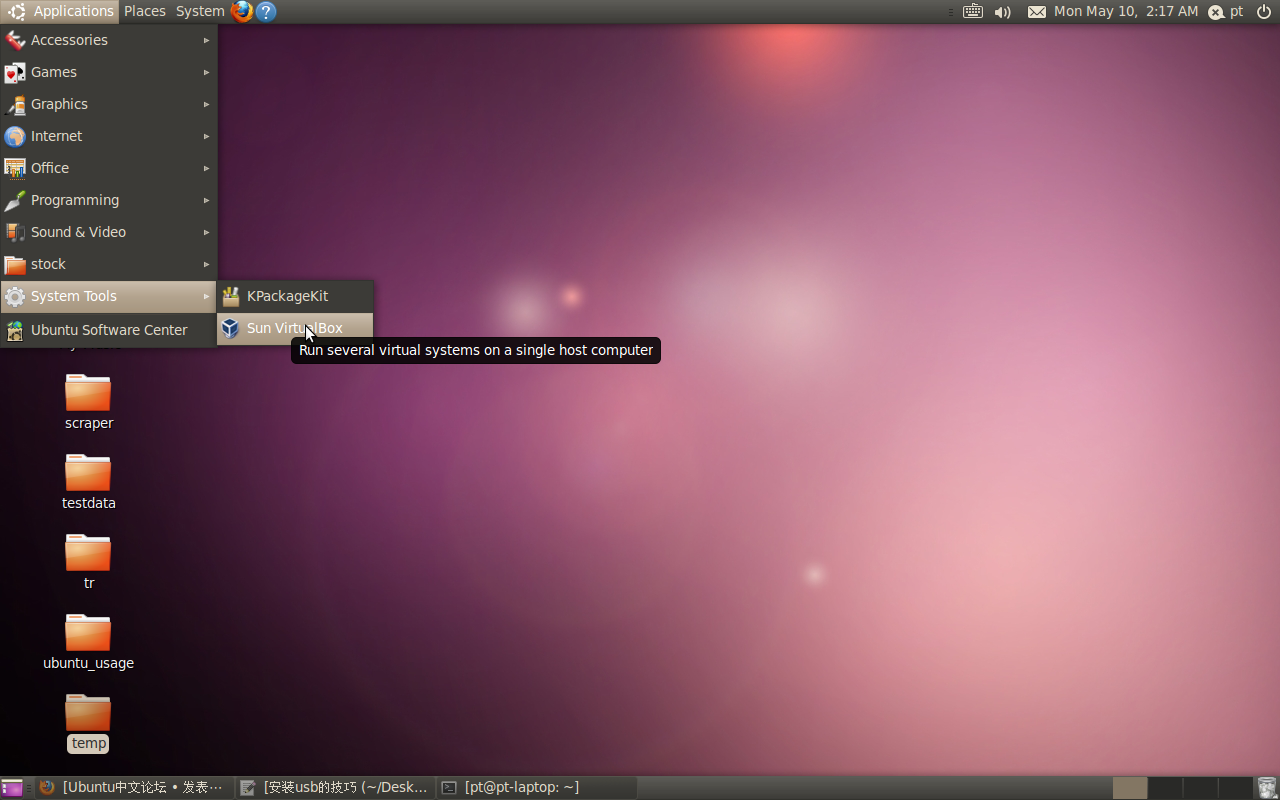1280x800 pixels.
Task: Switch to the 安装usb的技巧 editor window
Action: pyautogui.click(x=336, y=788)
